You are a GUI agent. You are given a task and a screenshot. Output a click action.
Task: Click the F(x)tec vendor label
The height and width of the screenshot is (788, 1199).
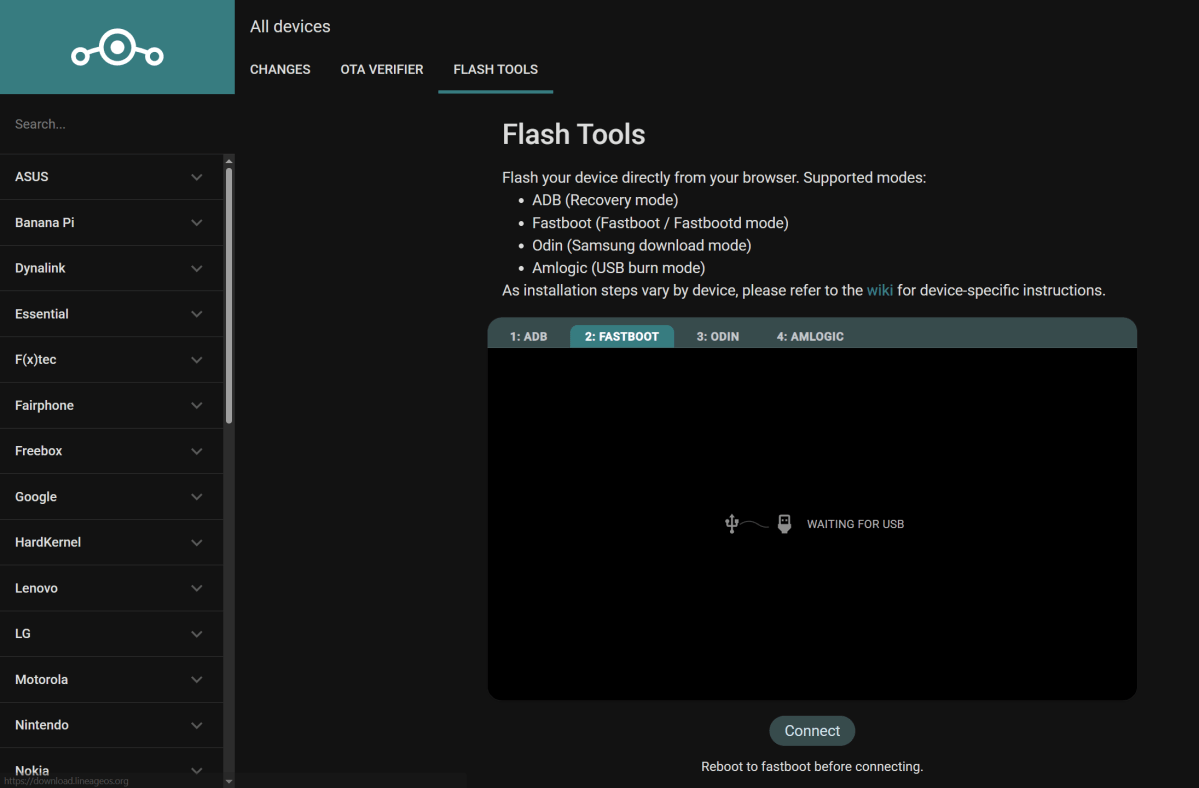pyautogui.click(x=35, y=359)
